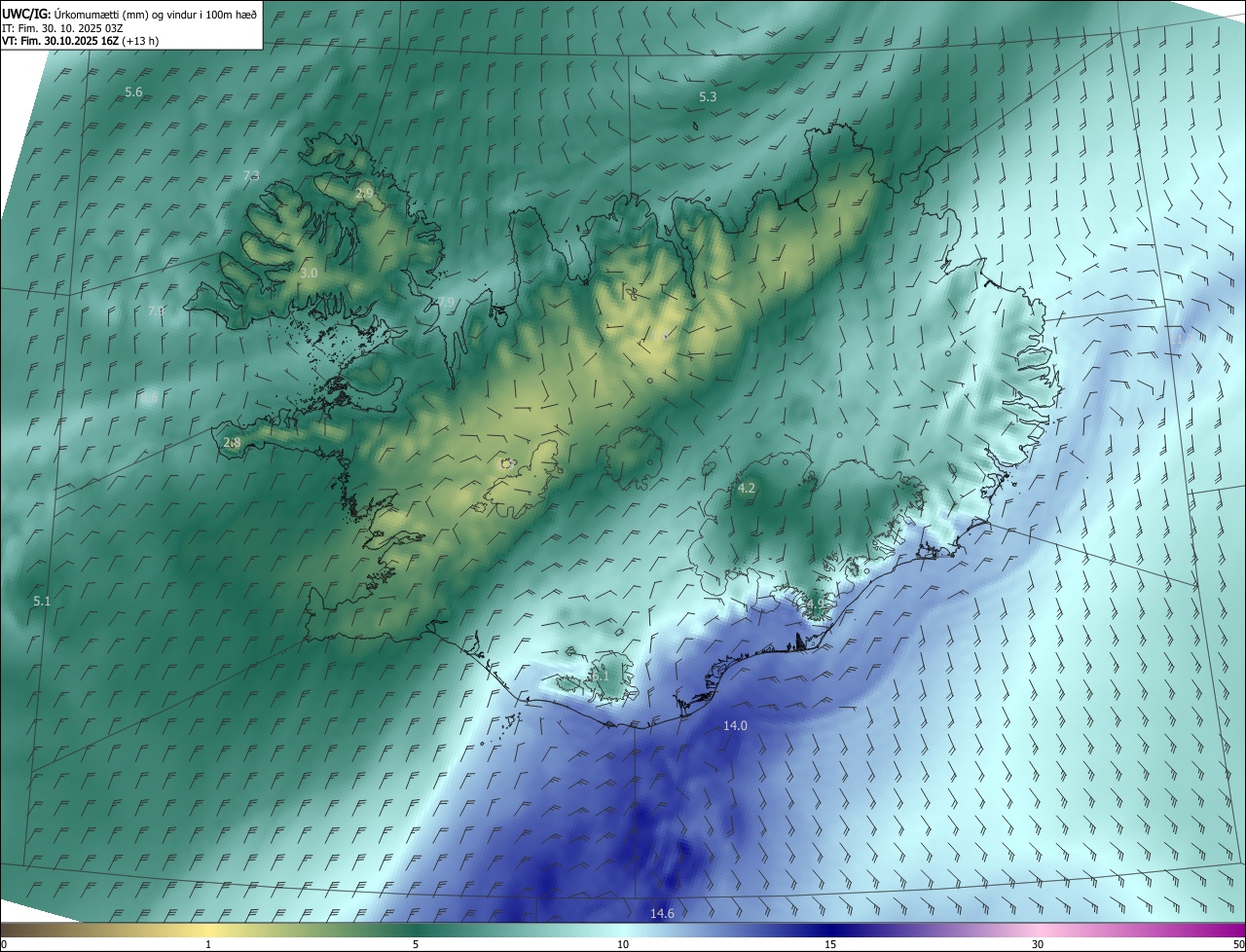Click the 6.1 value label on the map
This screenshot has width=1246, height=952.
click(x=600, y=675)
